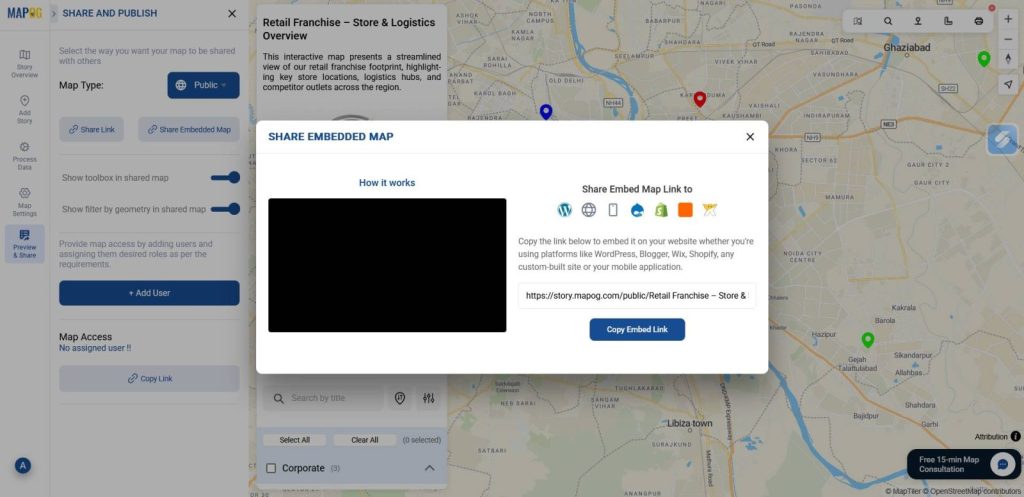
Task: Open Map Settings in the sidebar
Action: point(24,202)
